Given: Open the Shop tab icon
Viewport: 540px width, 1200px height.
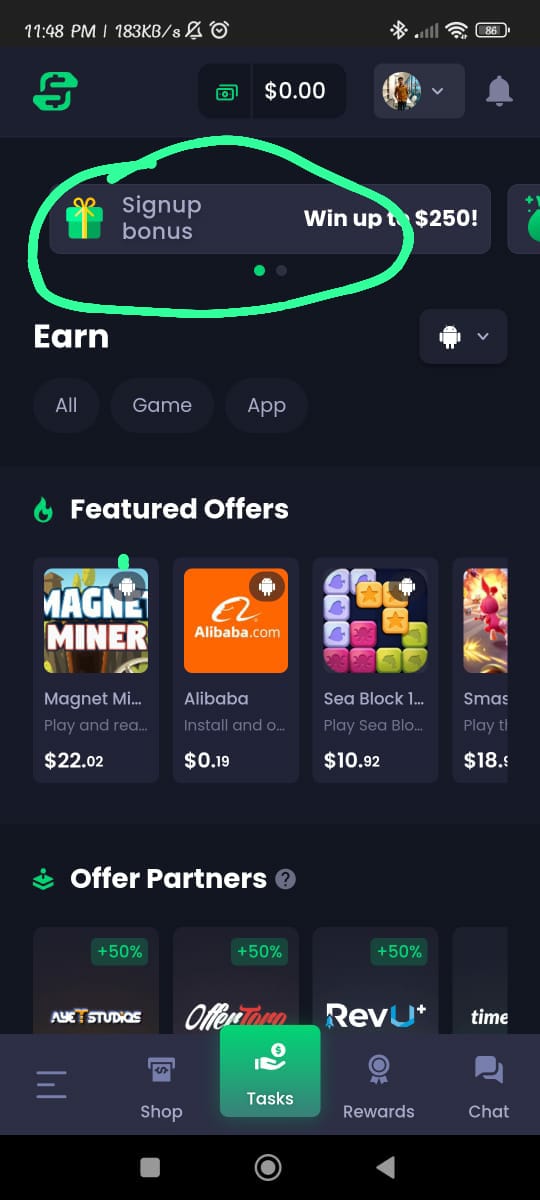Looking at the screenshot, I should pos(161,1070).
